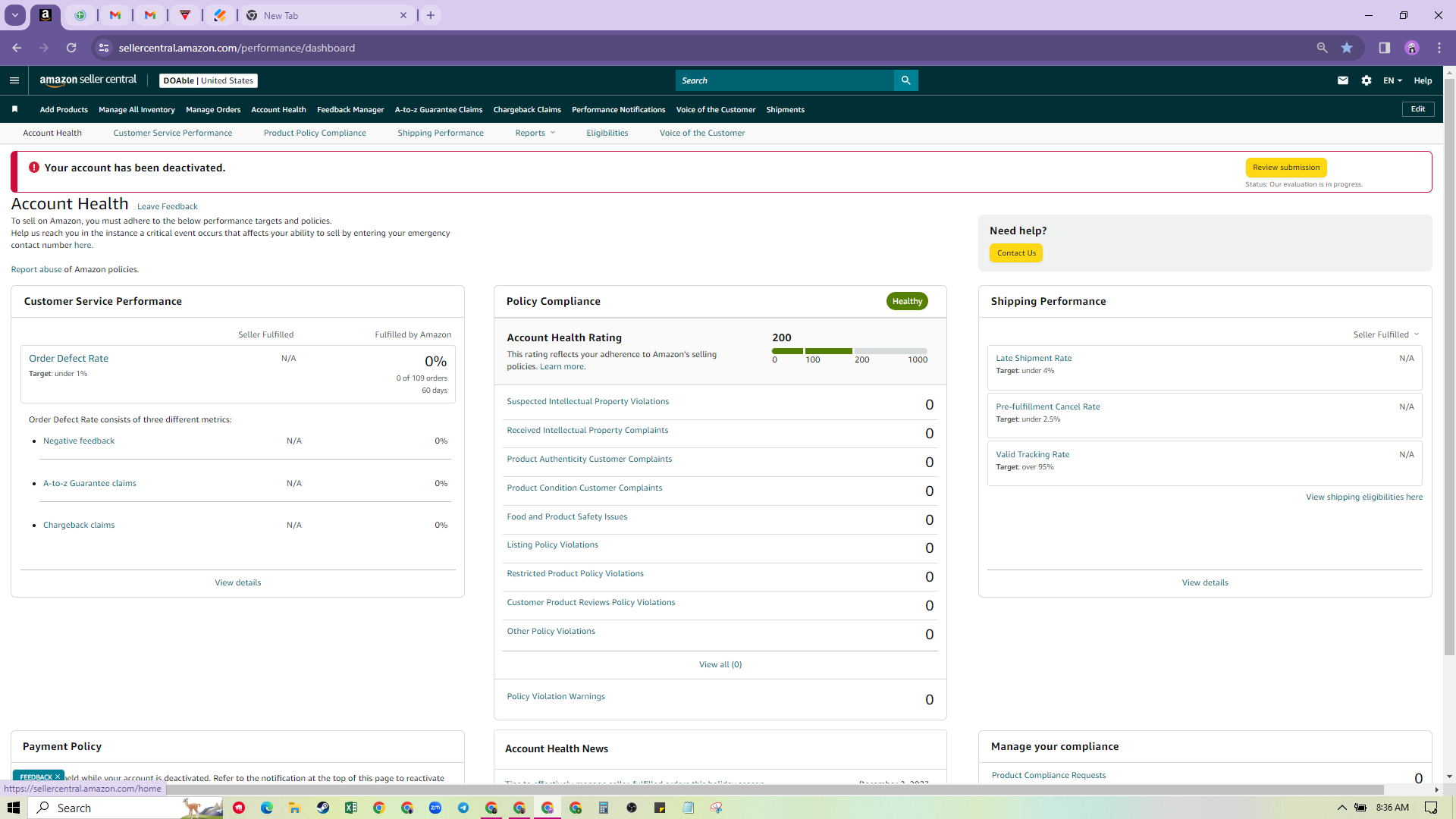Viewport: 1456px width, 819px height.
Task: Open the tab search dropdown arrow
Action: (14, 15)
